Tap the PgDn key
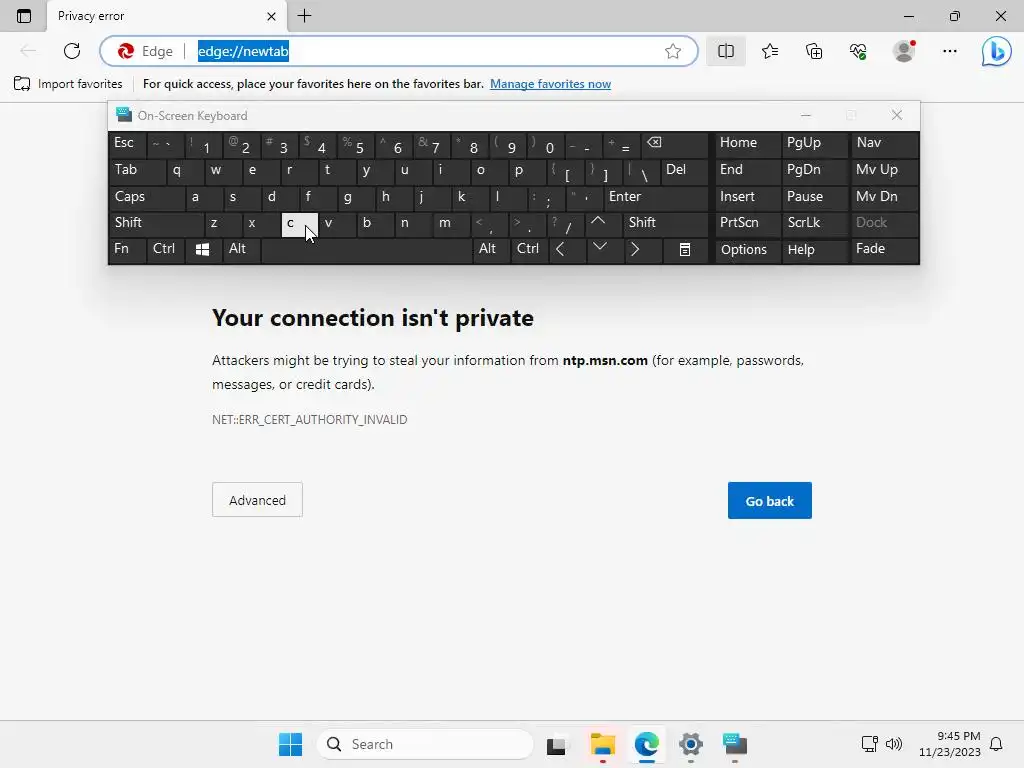Viewport: 1024px width, 768px height. click(x=814, y=170)
